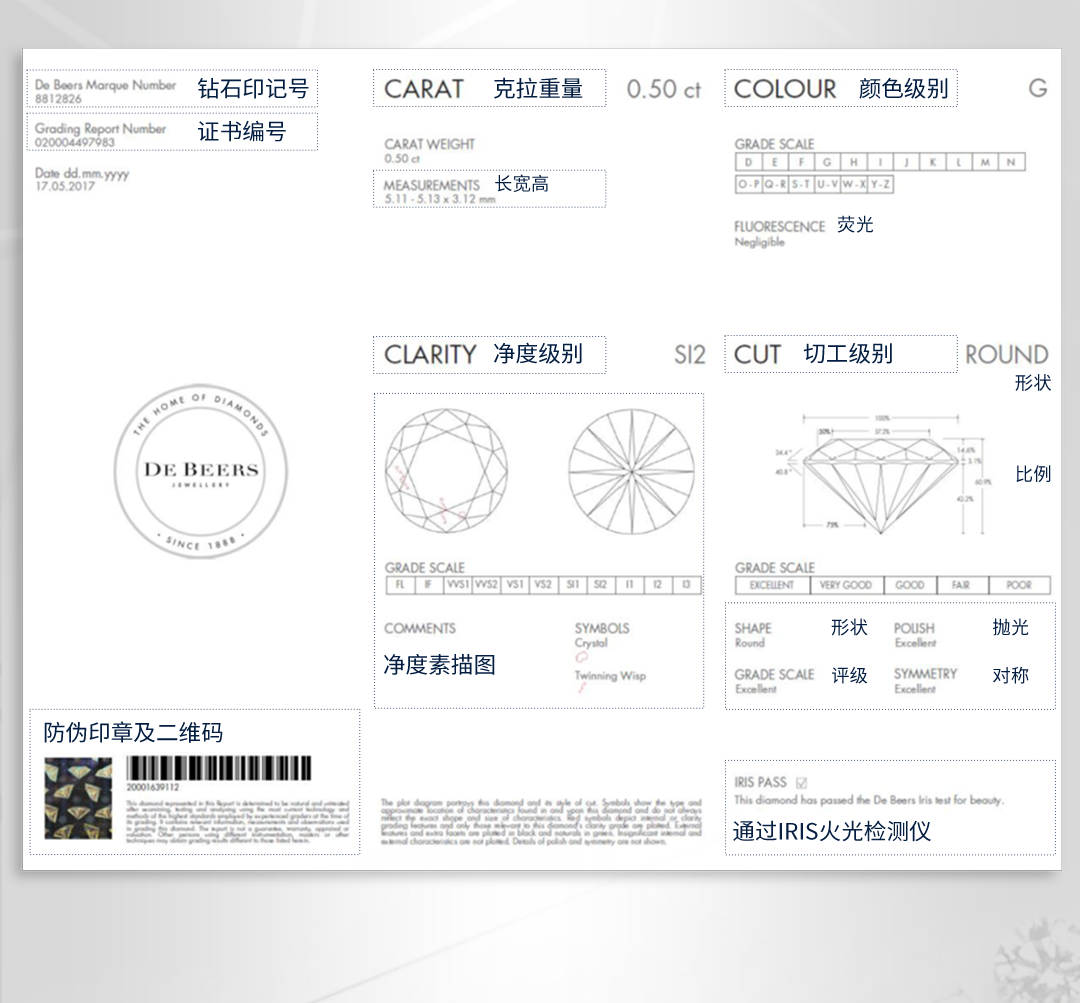Click the marque number 8812826
This screenshot has width=1080, height=1003.
[58, 99]
